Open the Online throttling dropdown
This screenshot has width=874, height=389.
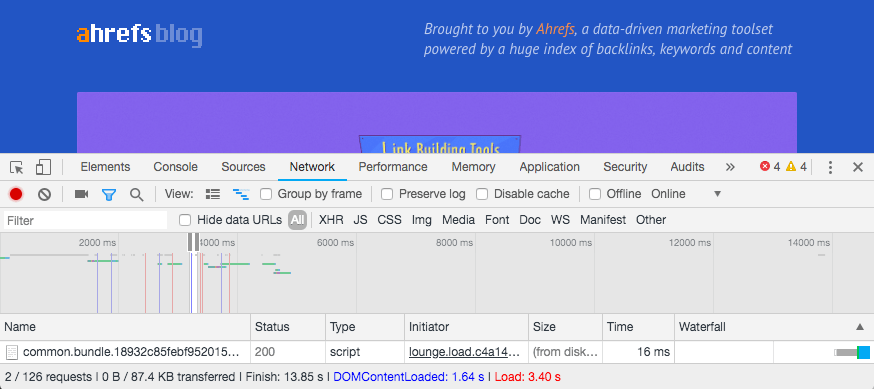[x=686, y=194]
